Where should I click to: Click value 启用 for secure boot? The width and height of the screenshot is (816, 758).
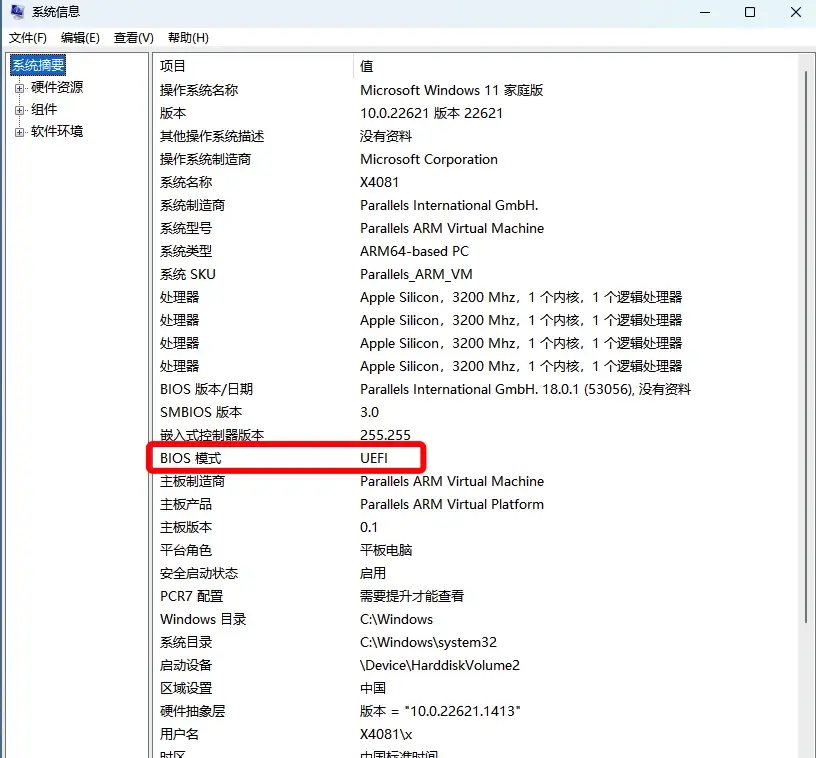[x=373, y=573]
